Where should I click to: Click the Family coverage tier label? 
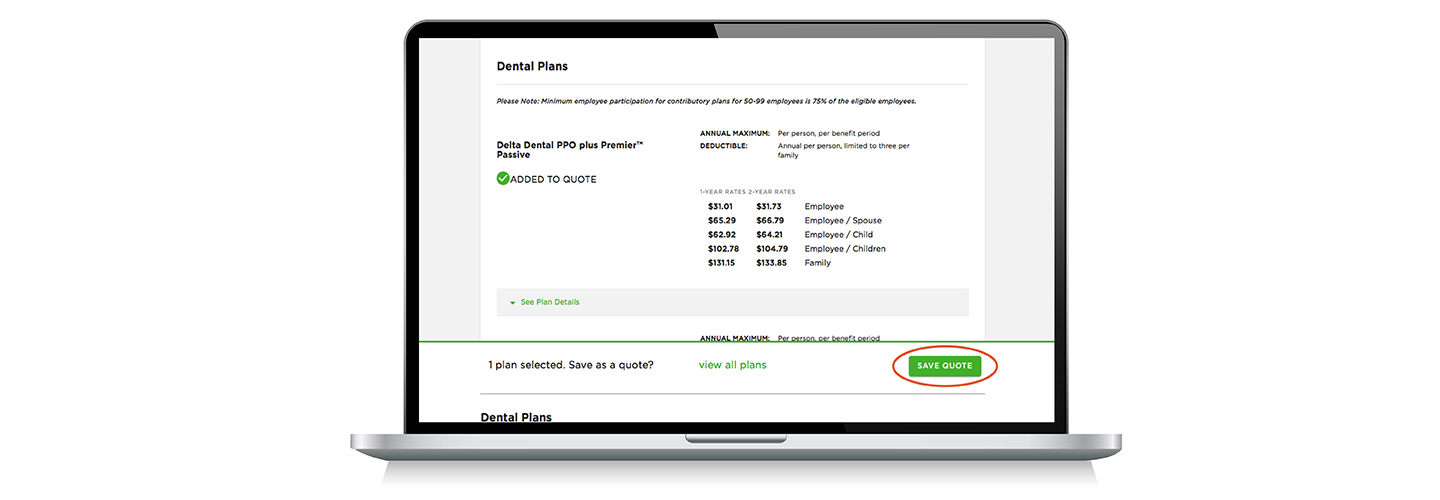[x=818, y=263]
